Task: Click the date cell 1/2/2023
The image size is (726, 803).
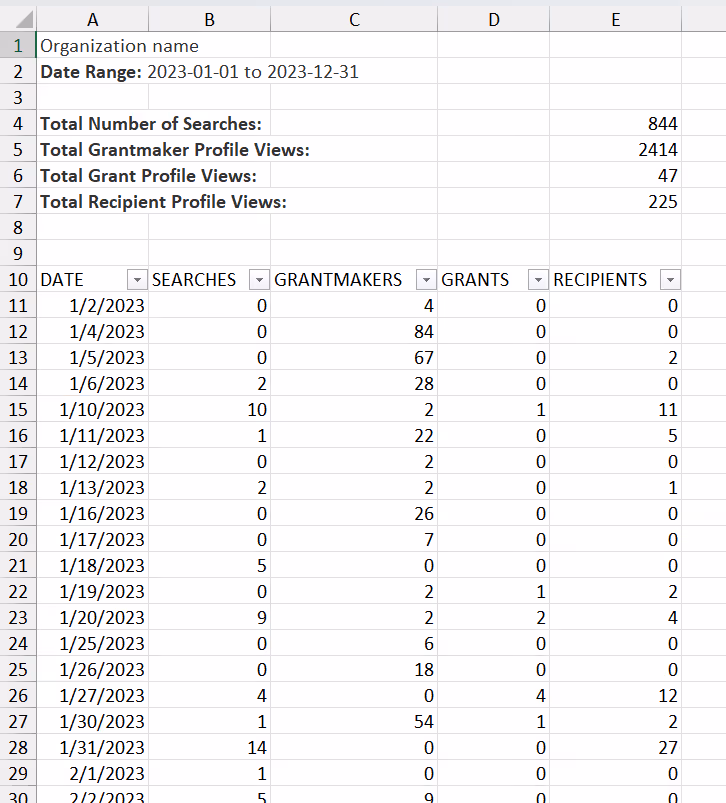Action: pyautogui.click(x=93, y=306)
